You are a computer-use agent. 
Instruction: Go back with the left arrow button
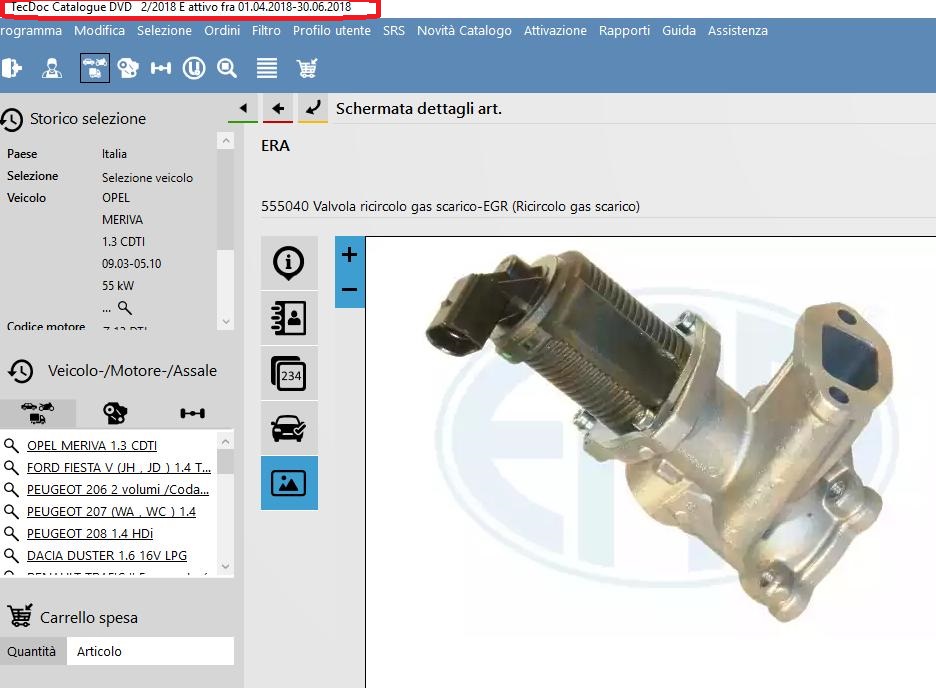pos(278,109)
